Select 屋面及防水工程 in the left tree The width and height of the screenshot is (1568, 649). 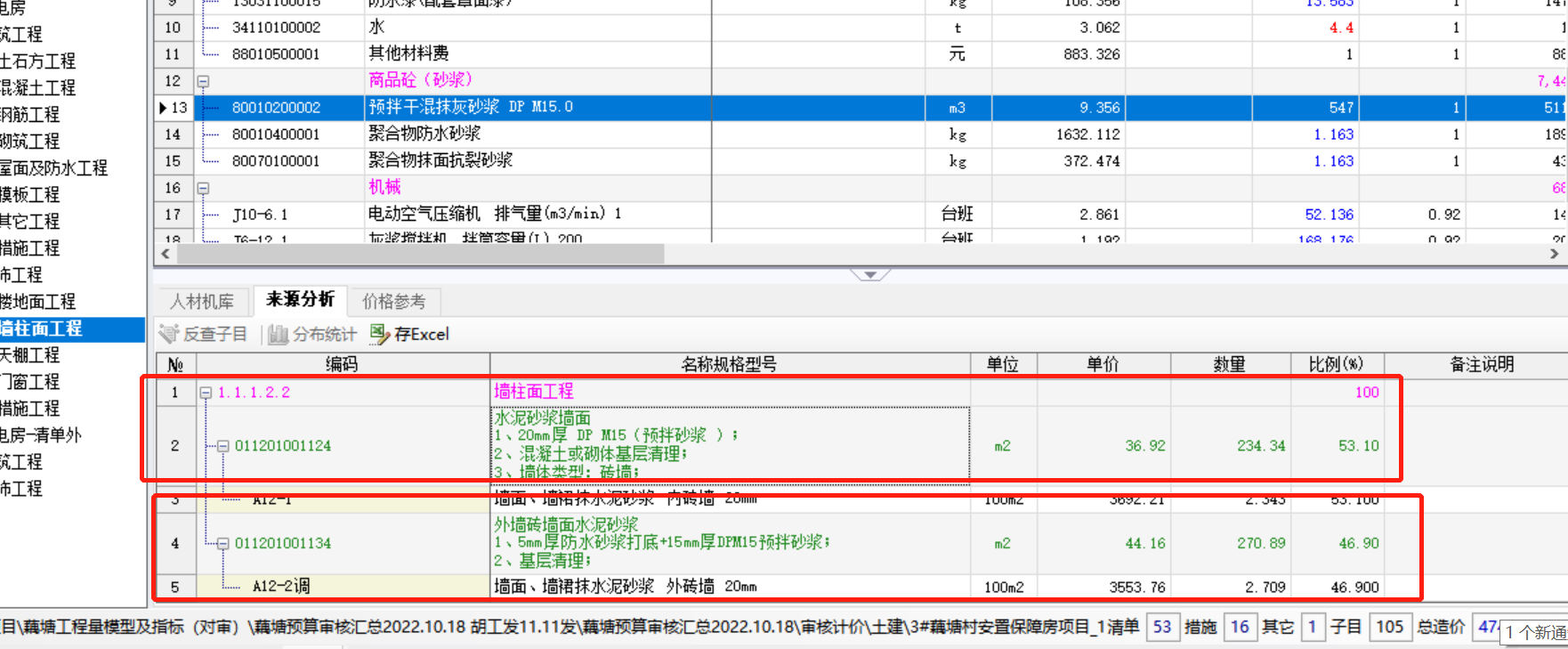54,168
